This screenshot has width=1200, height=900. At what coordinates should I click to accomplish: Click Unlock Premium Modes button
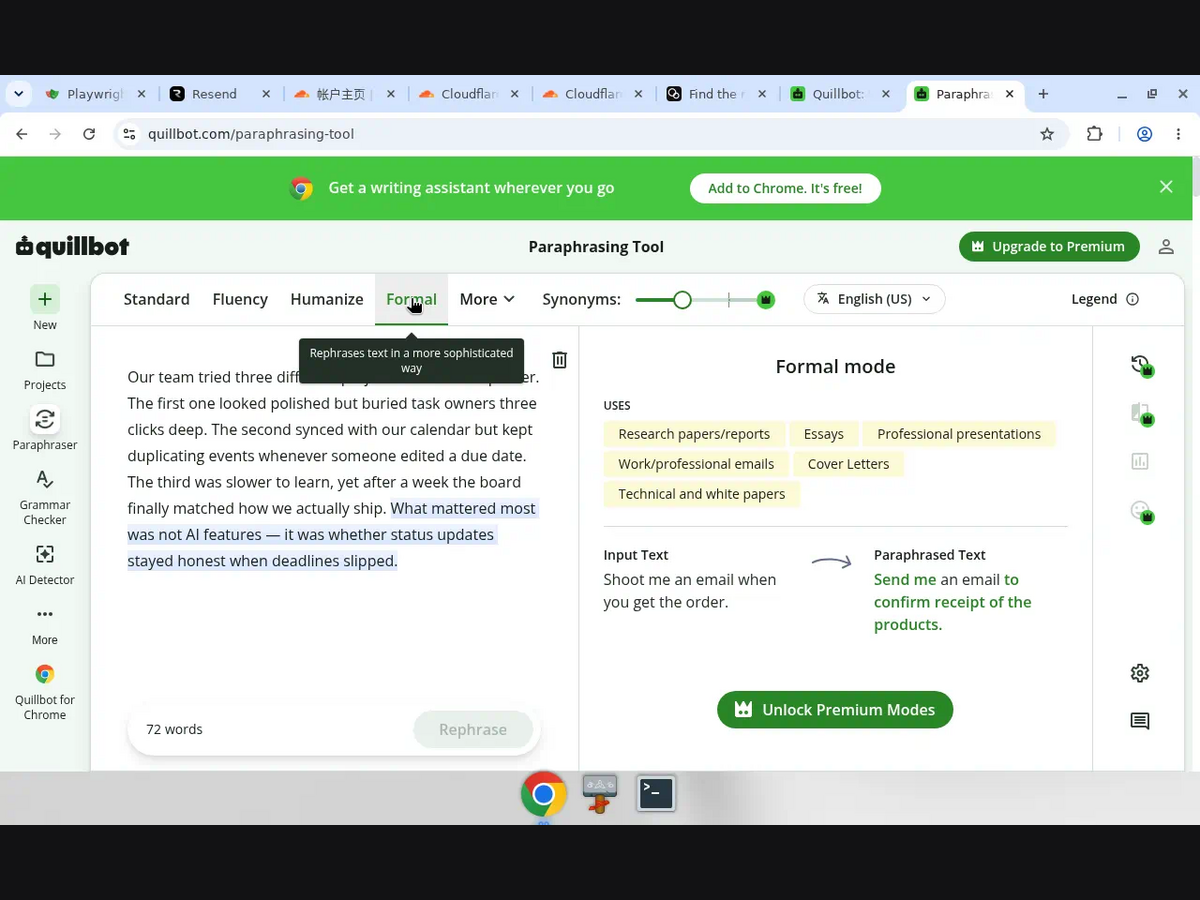(x=835, y=709)
